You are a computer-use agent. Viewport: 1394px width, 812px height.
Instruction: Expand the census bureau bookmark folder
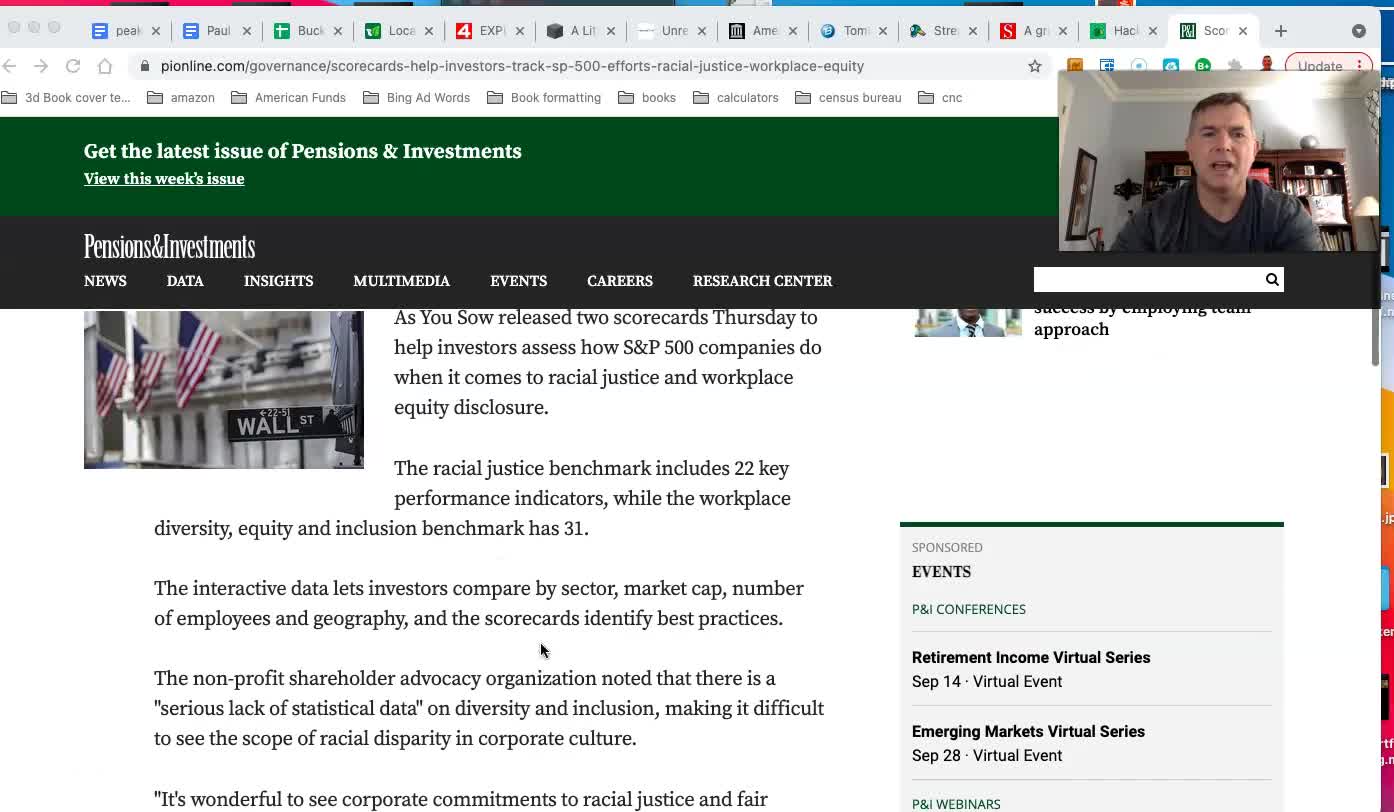click(848, 98)
